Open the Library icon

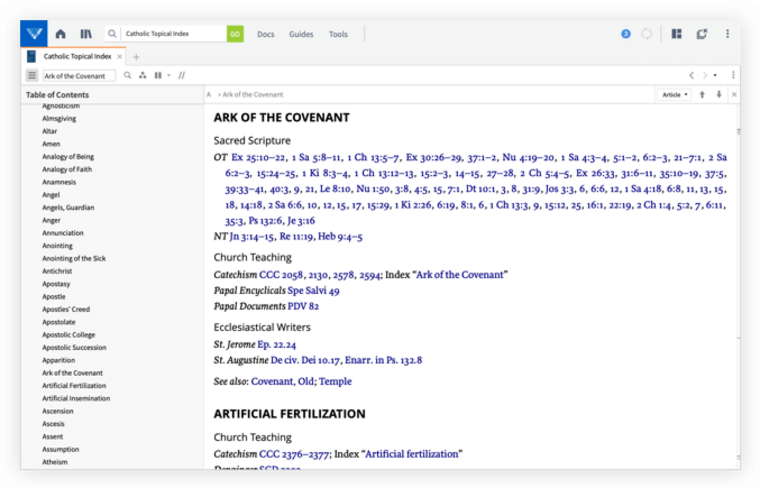coord(86,34)
